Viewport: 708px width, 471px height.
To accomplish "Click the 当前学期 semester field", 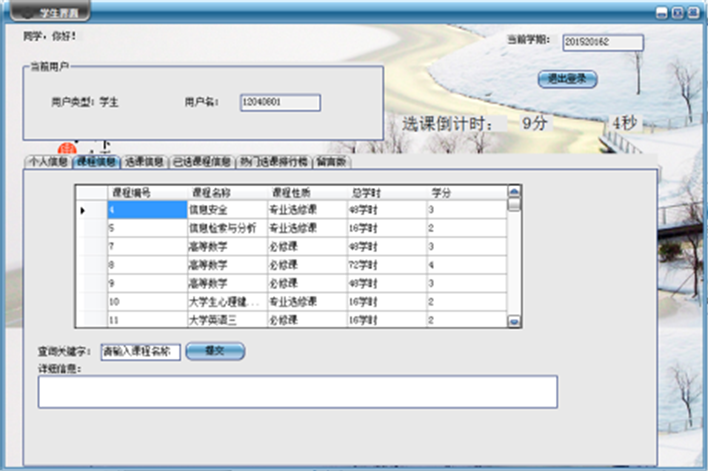I will 602,42.
